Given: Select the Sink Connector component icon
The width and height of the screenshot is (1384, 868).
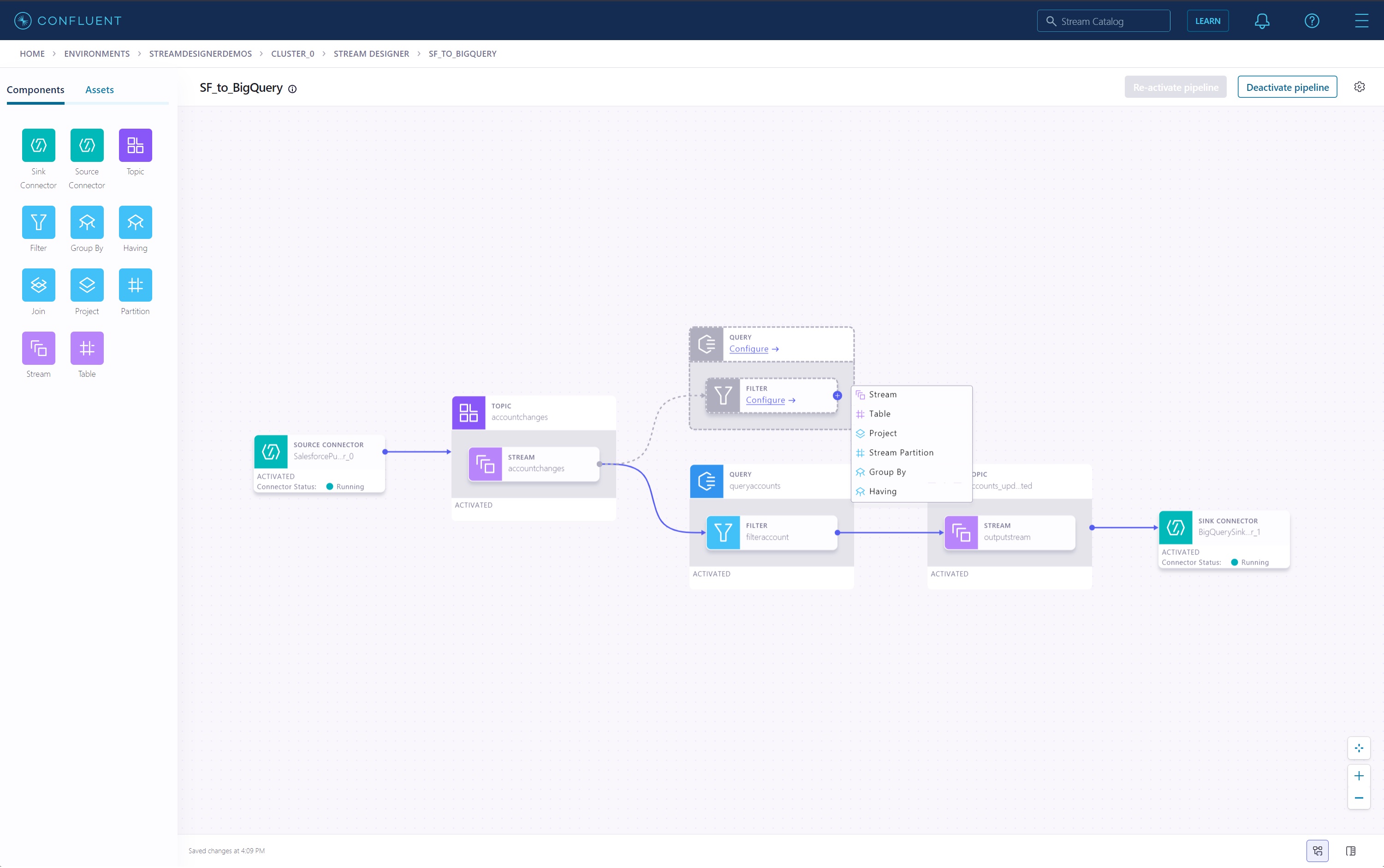Looking at the screenshot, I should pyautogui.click(x=38, y=145).
